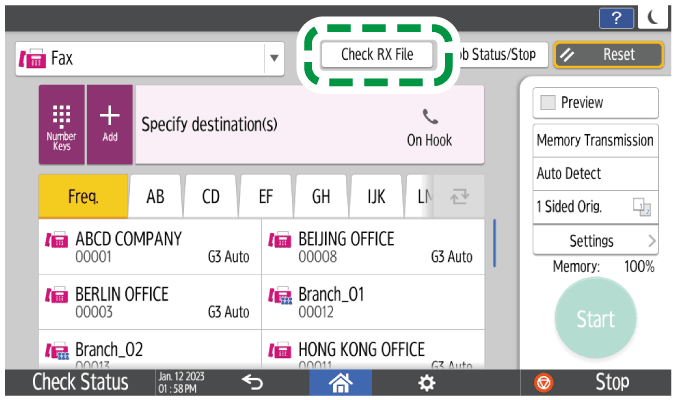
Task: Toggle 1 Sided Orig. setting
Action: [595, 206]
